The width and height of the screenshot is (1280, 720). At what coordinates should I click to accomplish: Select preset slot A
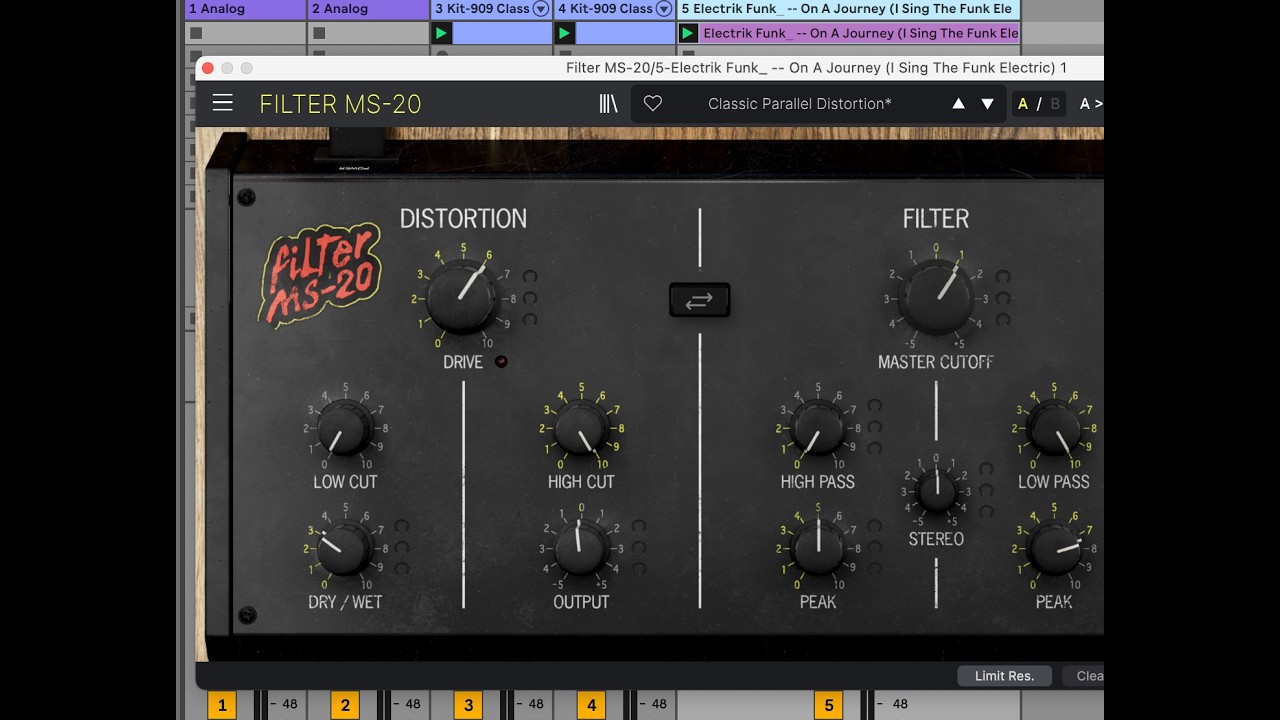point(1022,104)
